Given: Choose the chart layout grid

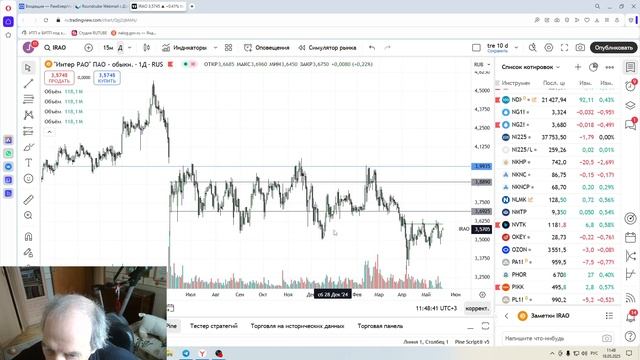Looking at the screenshot, I should (x=476, y=48).
